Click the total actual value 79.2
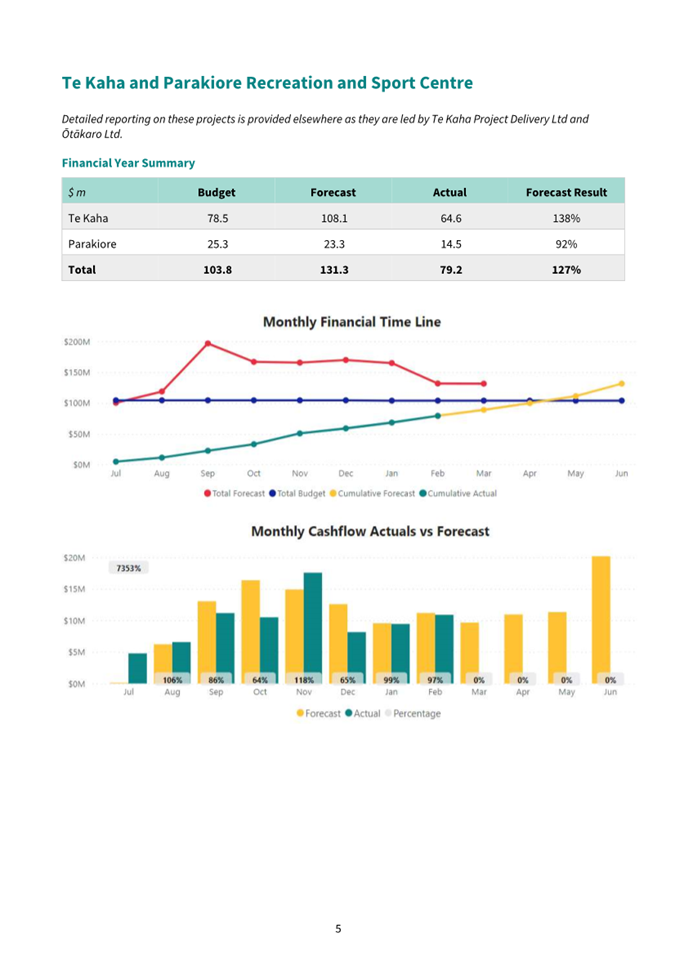 (x=451, y=270)
